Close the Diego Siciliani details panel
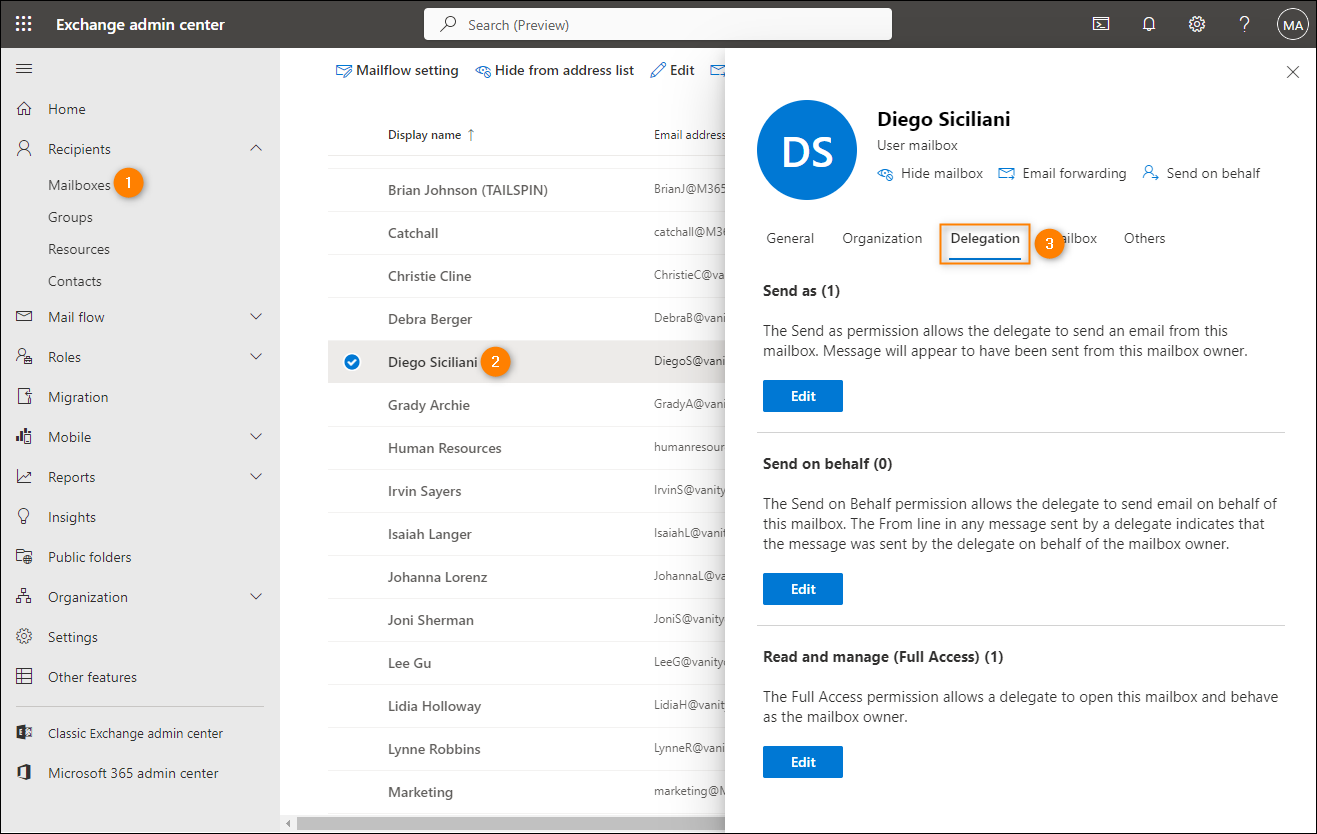Viewport: 1317px width, 834px height. tap(1293, 72)
